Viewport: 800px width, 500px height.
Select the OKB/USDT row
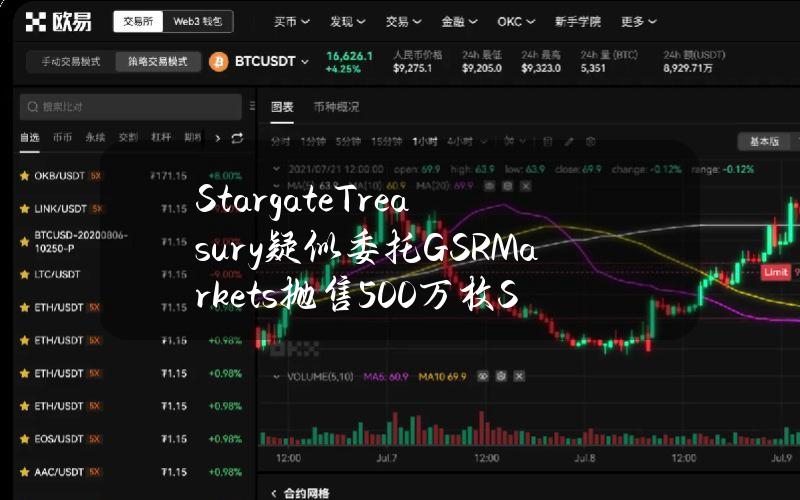[131, 176]
